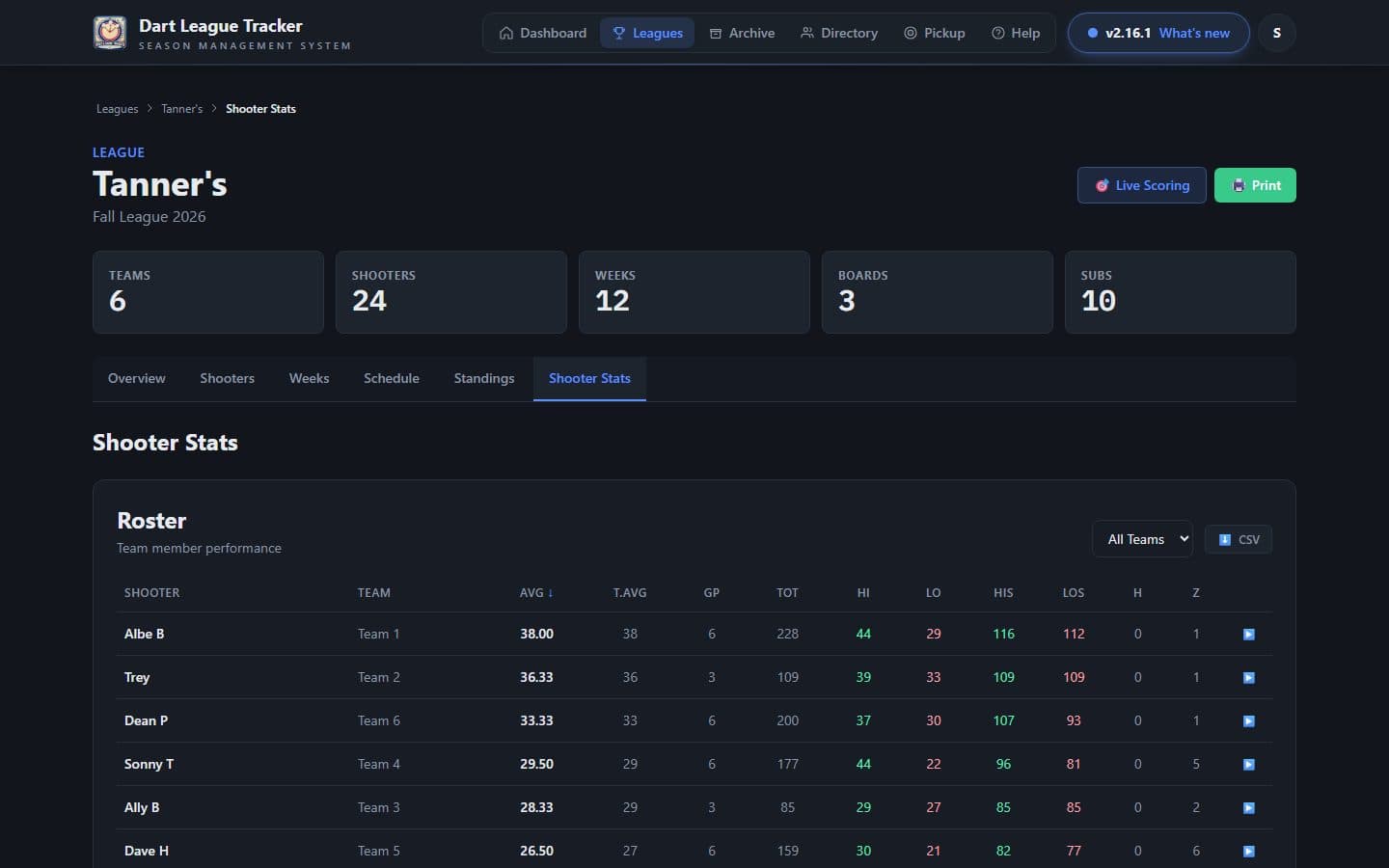1389x868 pixels.
Task: Open the Archive navigation item
Action: [742, 33]
